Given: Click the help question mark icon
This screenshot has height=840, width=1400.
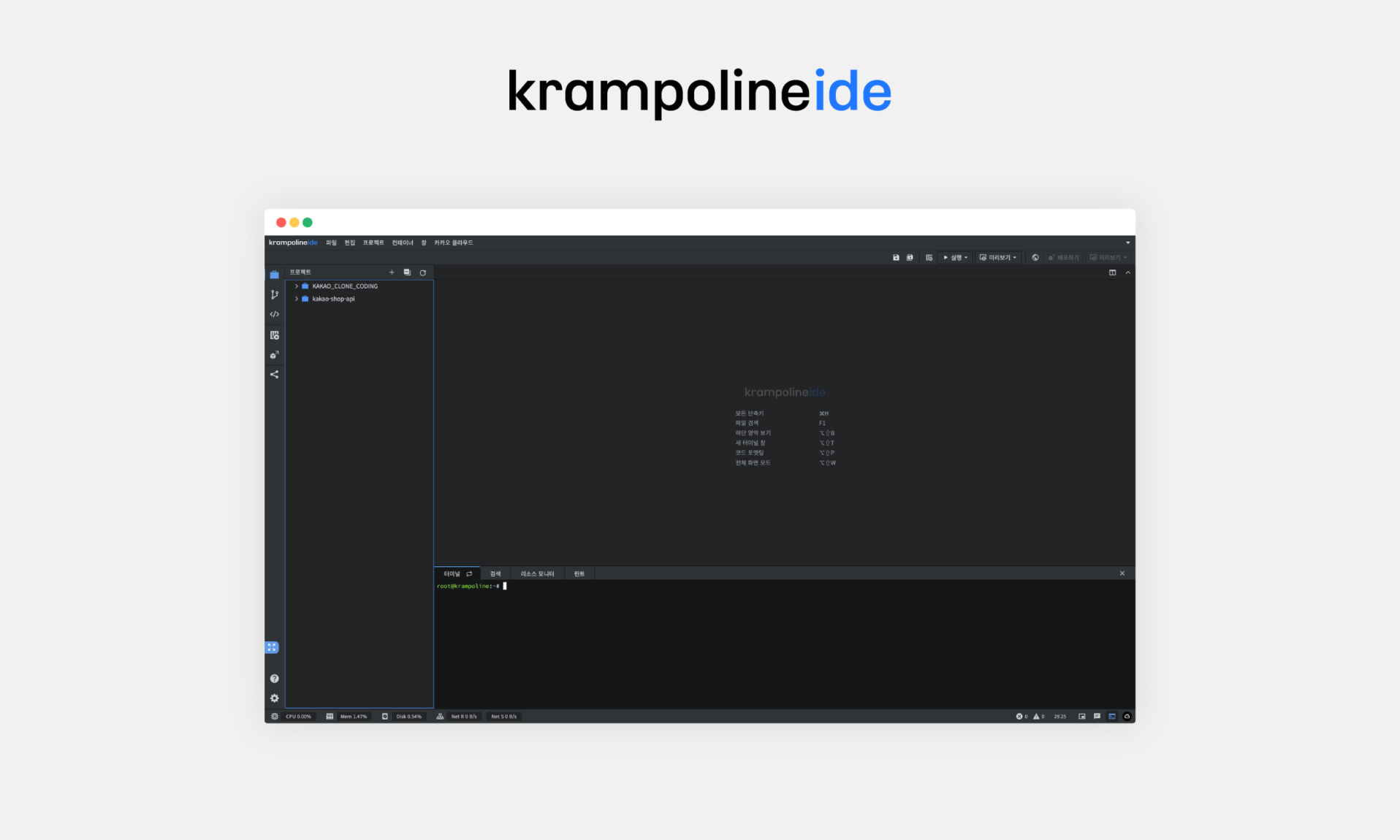Looking at the screenshot, I should (274, 679).
